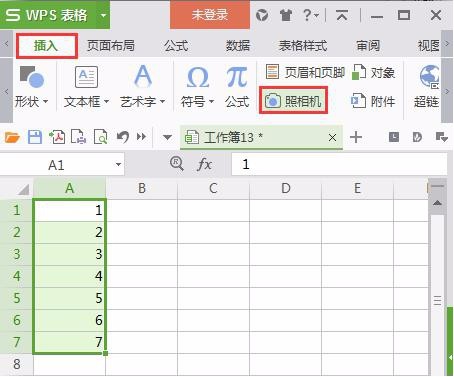454x377 pixels.
Task: Click the undo arrow icon
Action: click(x=123, y=137)
